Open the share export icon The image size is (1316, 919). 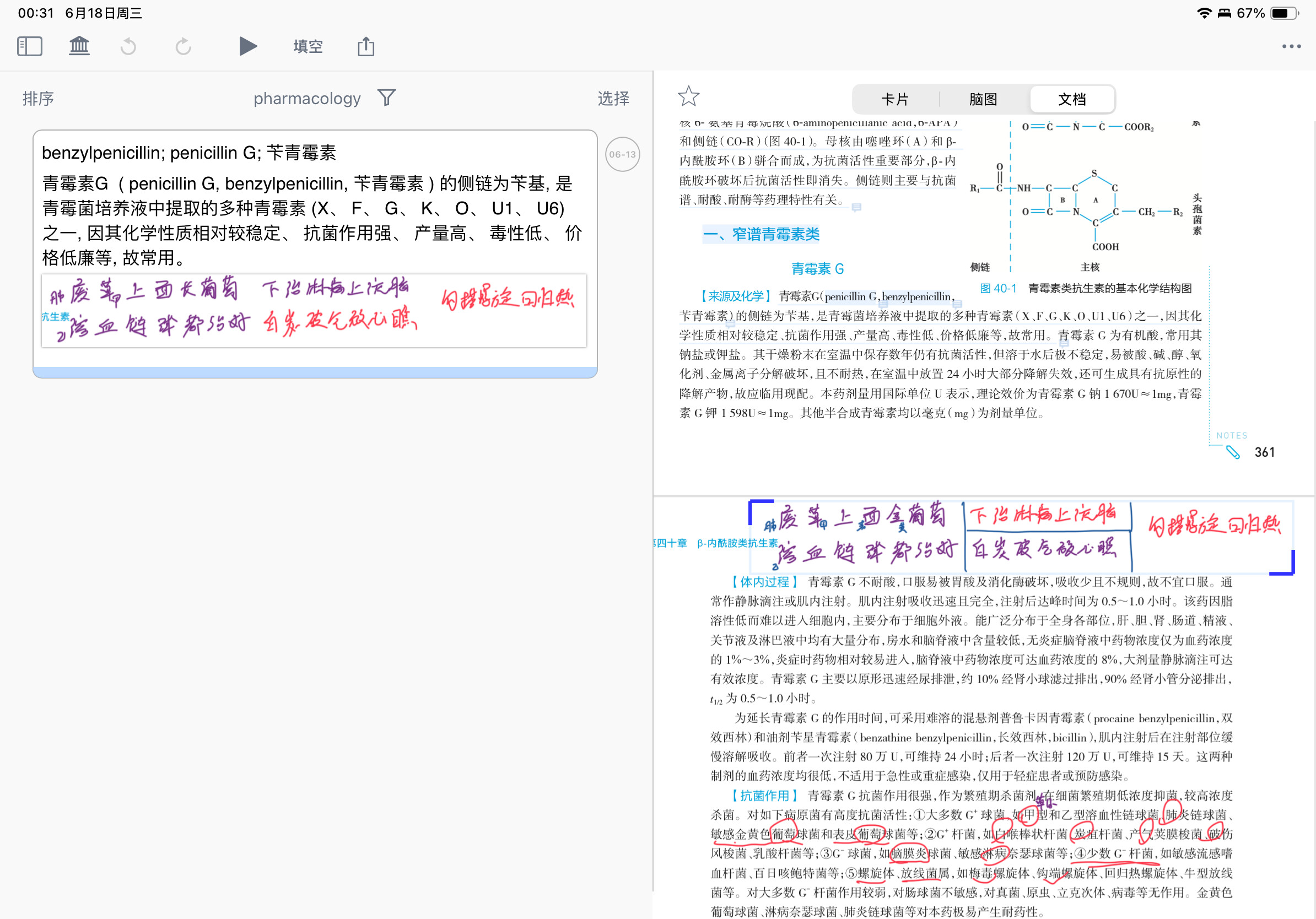tap(366, 46)
